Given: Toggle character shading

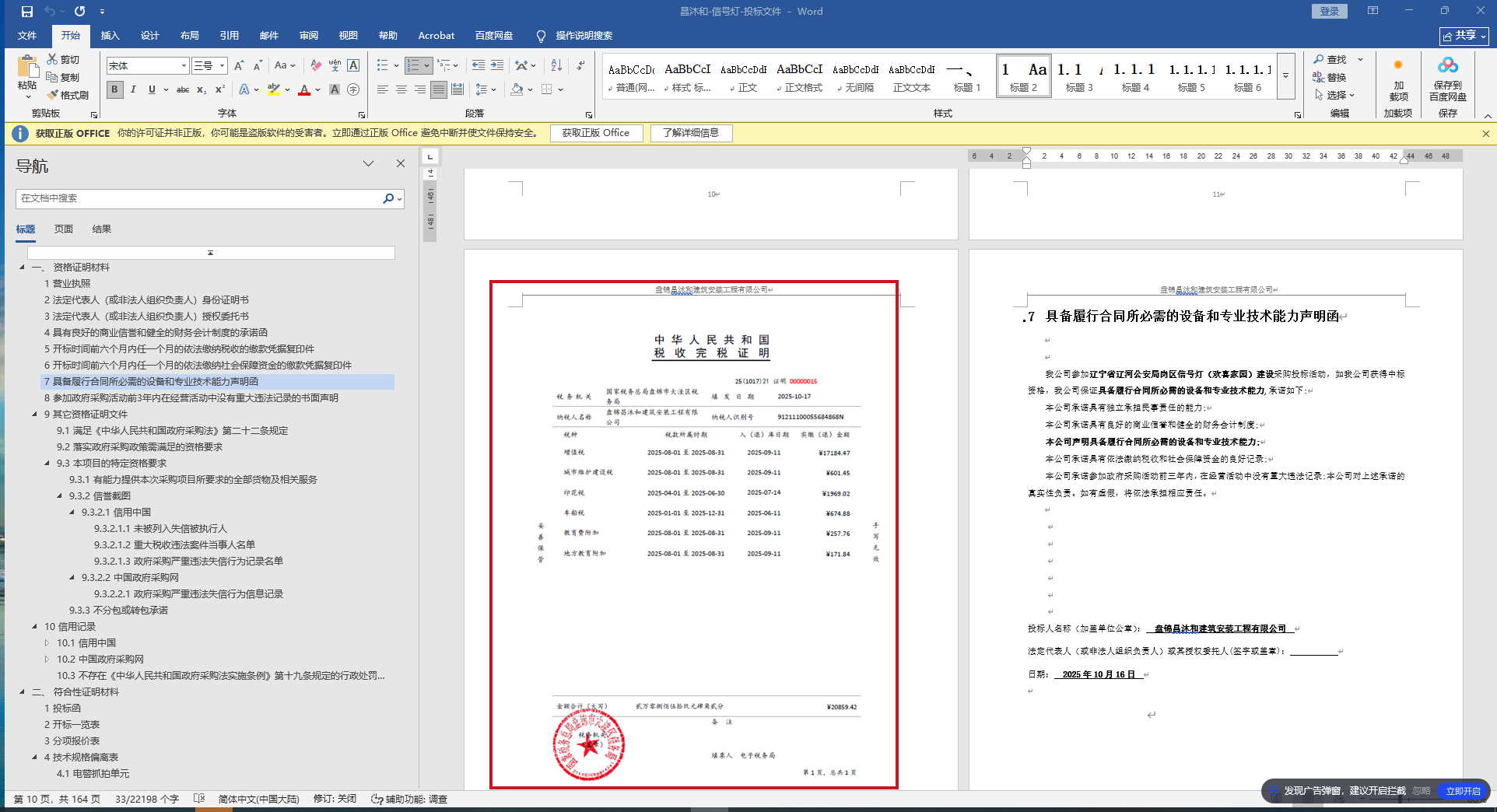Looking at the screenshot, I should [335, 89].
